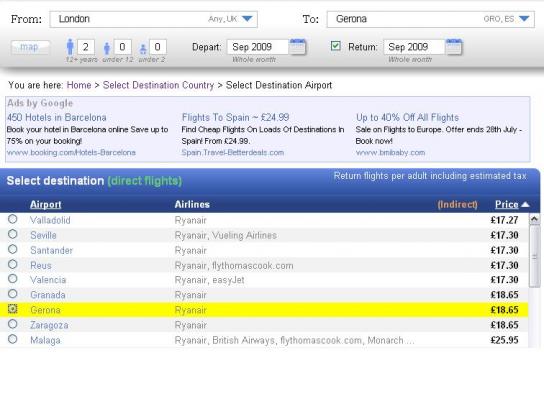Click the Airlines column header
544x419 pixels.
coord(192,205)
